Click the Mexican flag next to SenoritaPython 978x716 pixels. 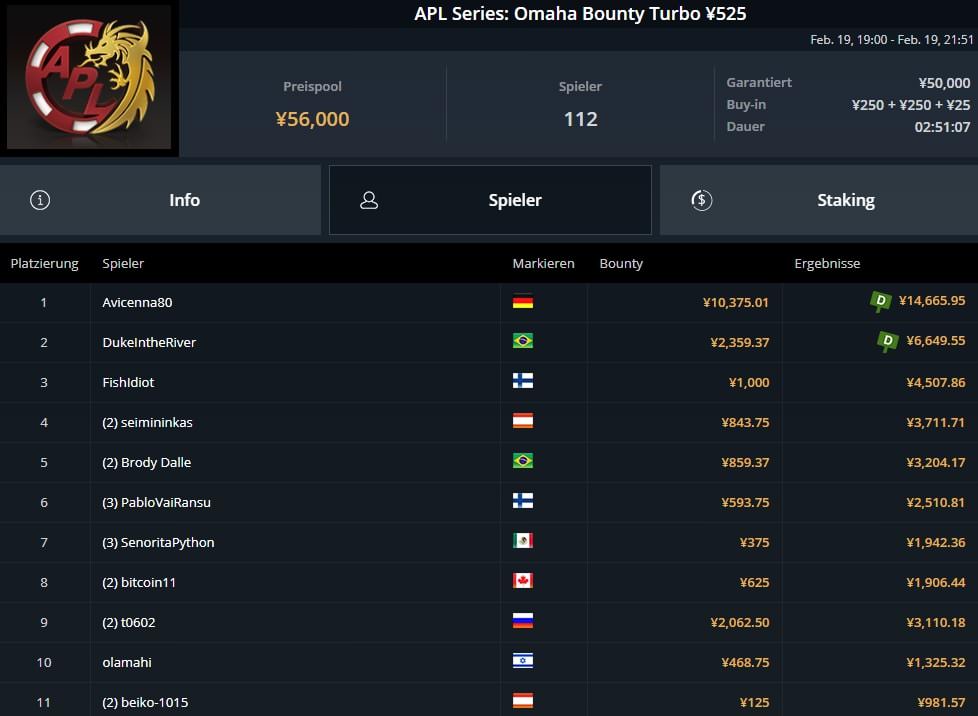[522, 541]
